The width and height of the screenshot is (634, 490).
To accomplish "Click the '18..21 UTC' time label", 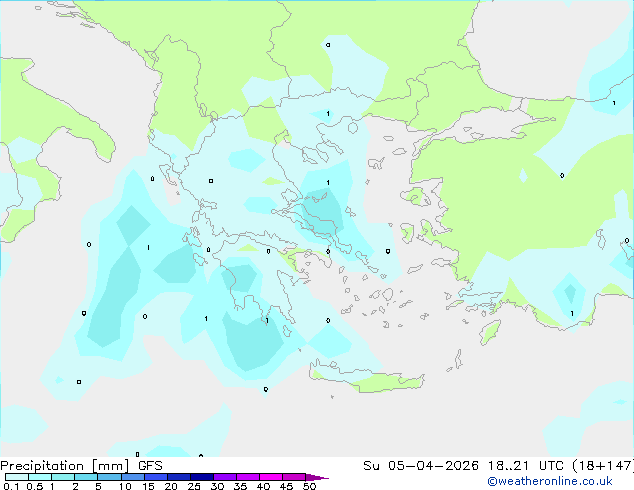I will pyautogui.click(x=526, y=466).
